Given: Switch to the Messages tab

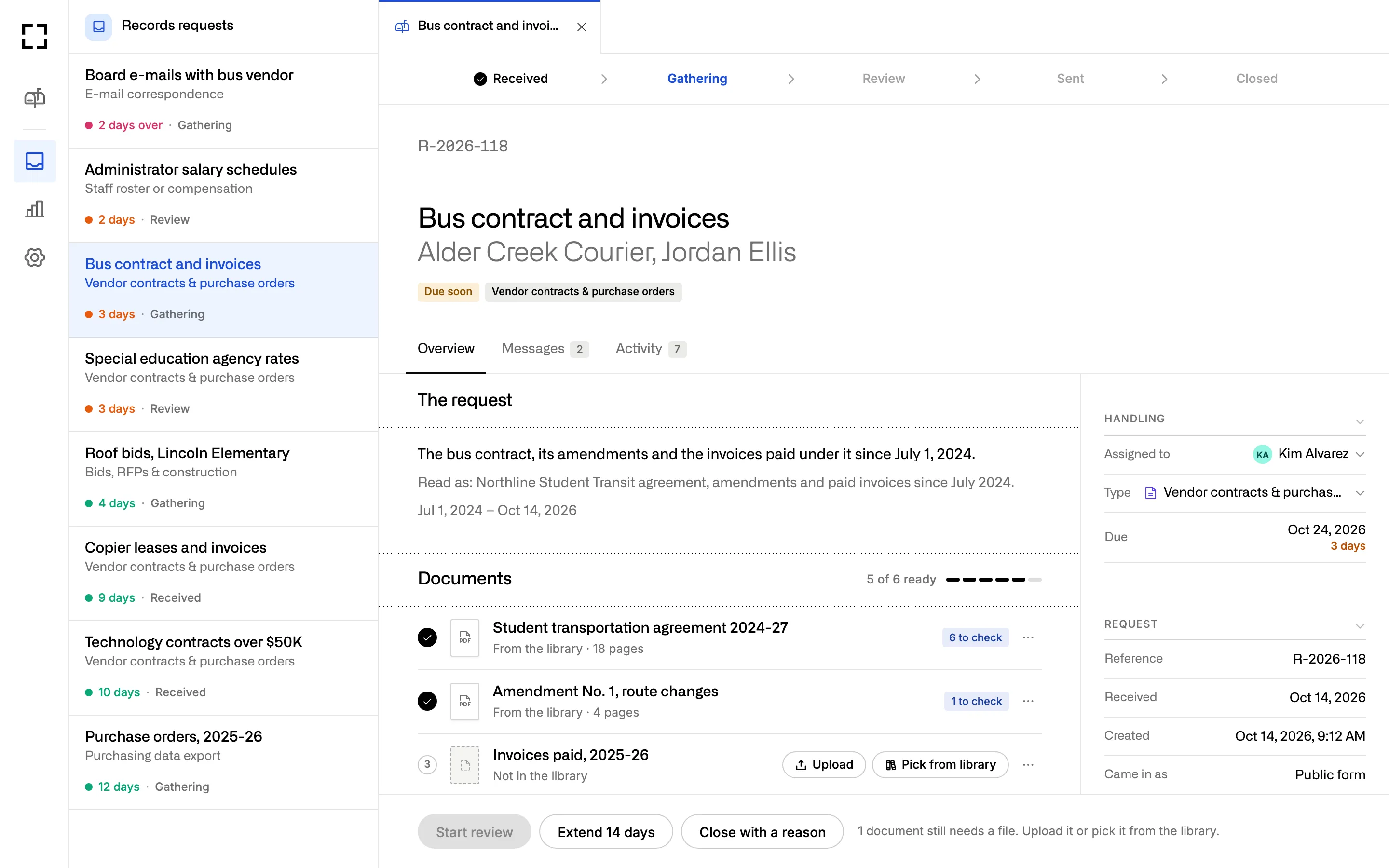Looking at the screenshot, I should pos(545,349).
